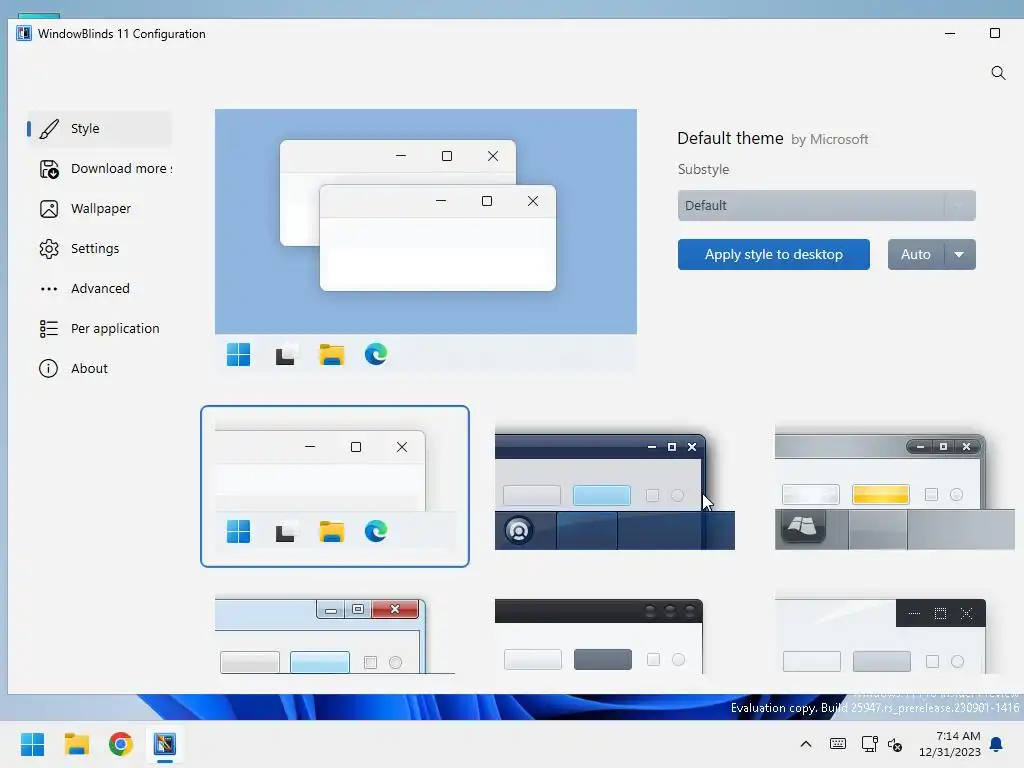Click the Per application list icon

point(49,328)
